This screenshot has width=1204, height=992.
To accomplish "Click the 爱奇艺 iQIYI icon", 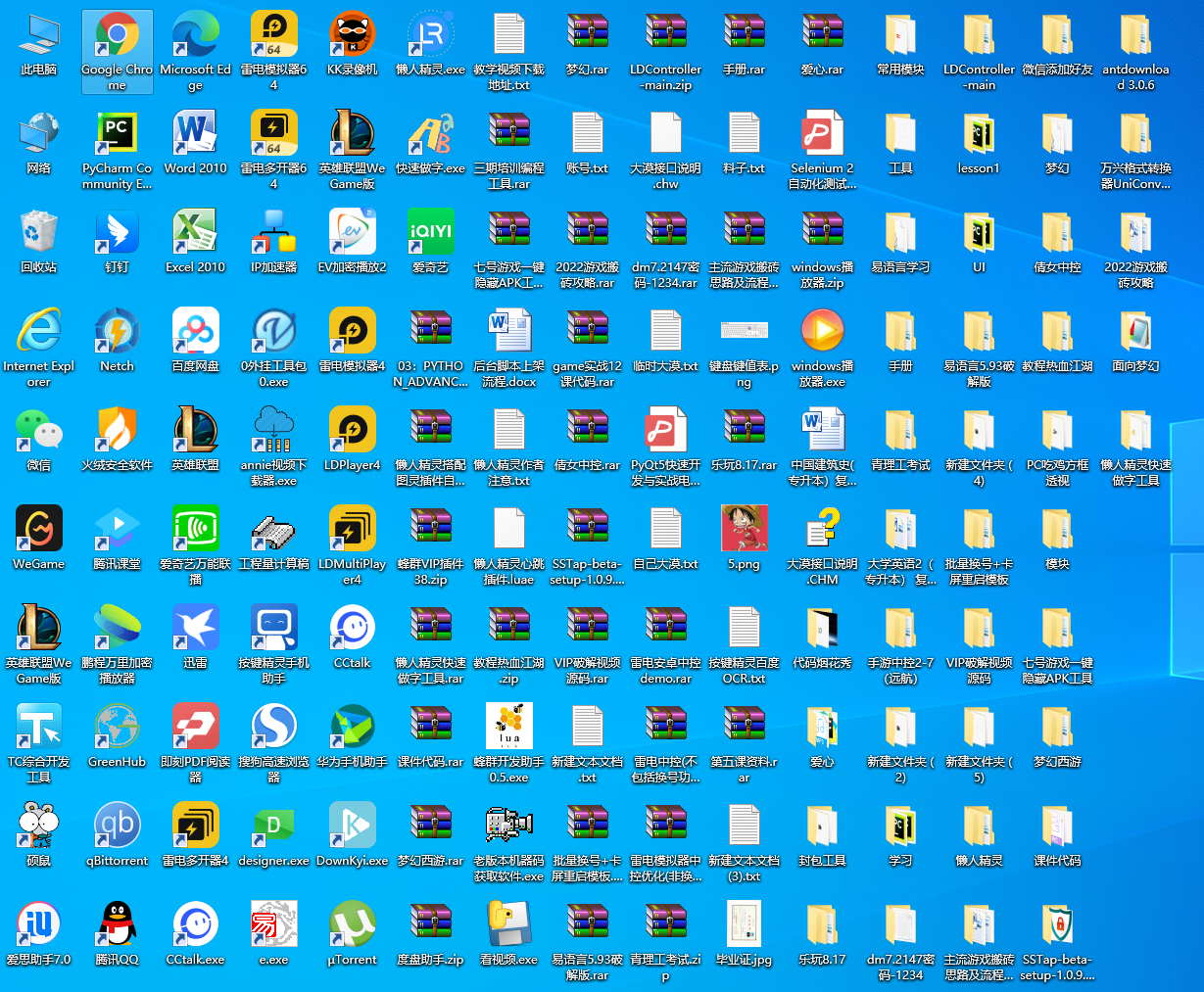I will (431, 243).
